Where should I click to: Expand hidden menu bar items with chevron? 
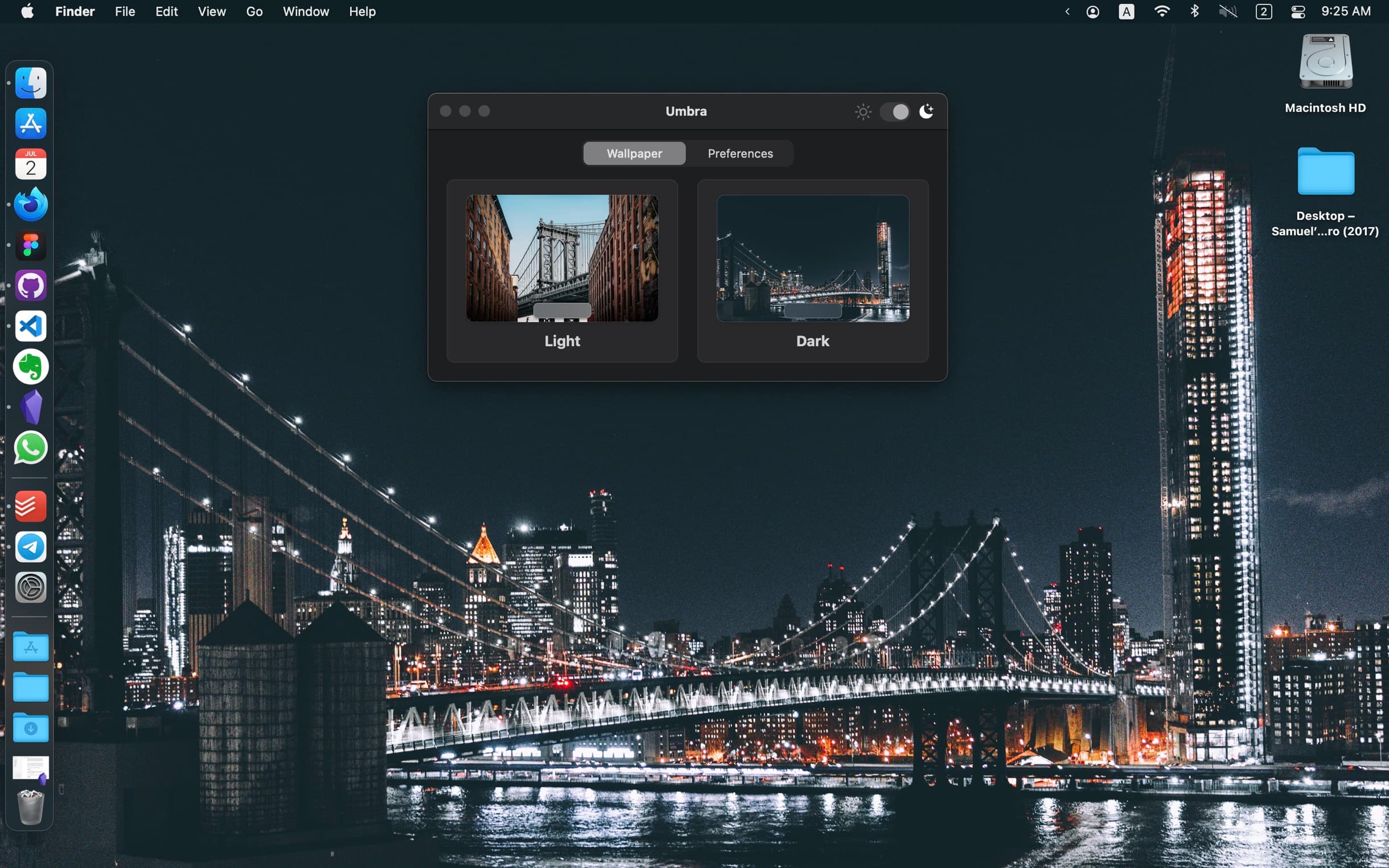pos(1067,11)
